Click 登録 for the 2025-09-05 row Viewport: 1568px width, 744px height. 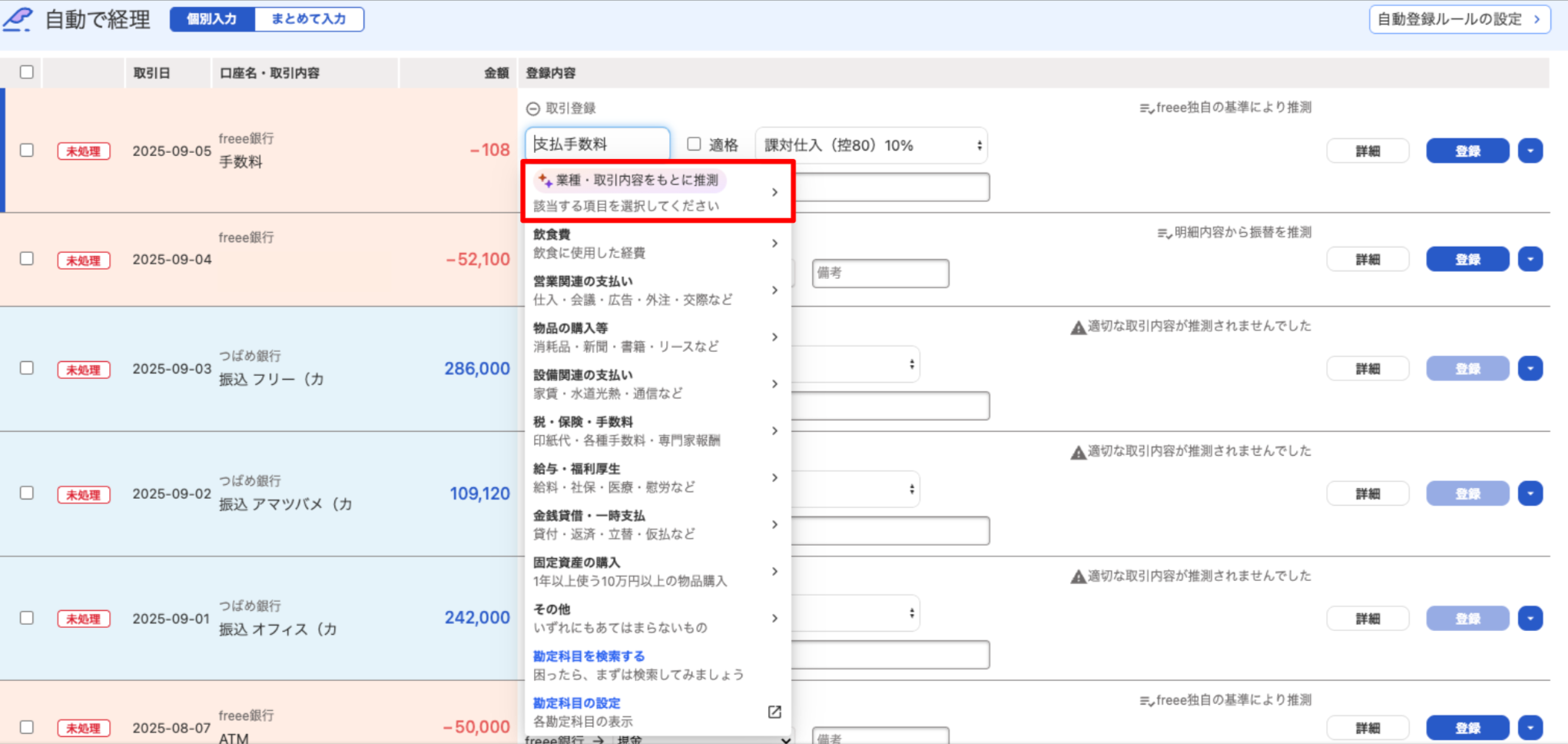1467,151
